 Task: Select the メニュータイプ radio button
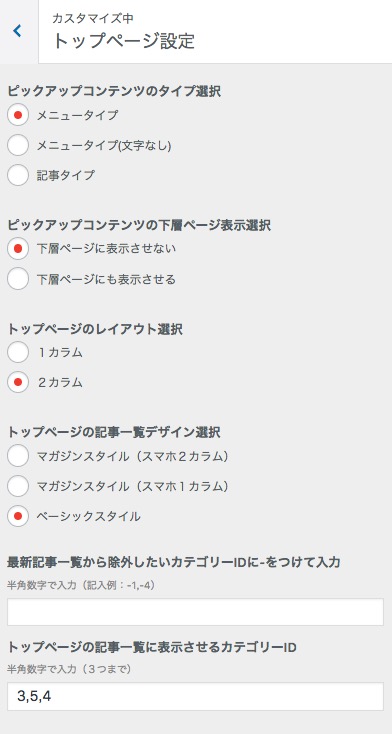pos(18,115)
